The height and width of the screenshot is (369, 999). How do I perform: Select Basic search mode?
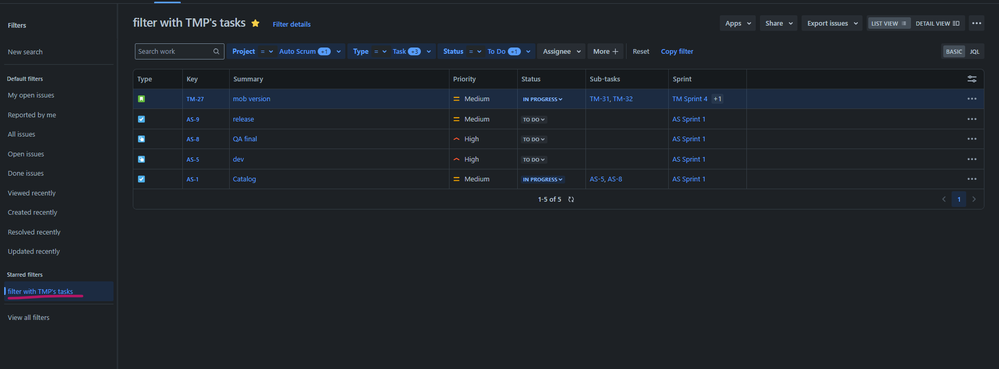tap(954, 52)
